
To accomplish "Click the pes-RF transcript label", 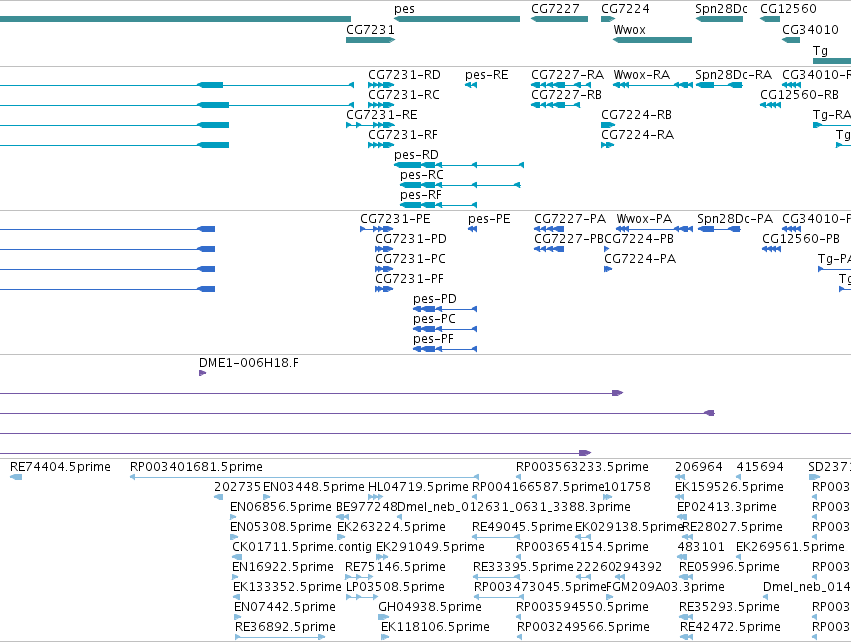I will click(x=421, y=195).
